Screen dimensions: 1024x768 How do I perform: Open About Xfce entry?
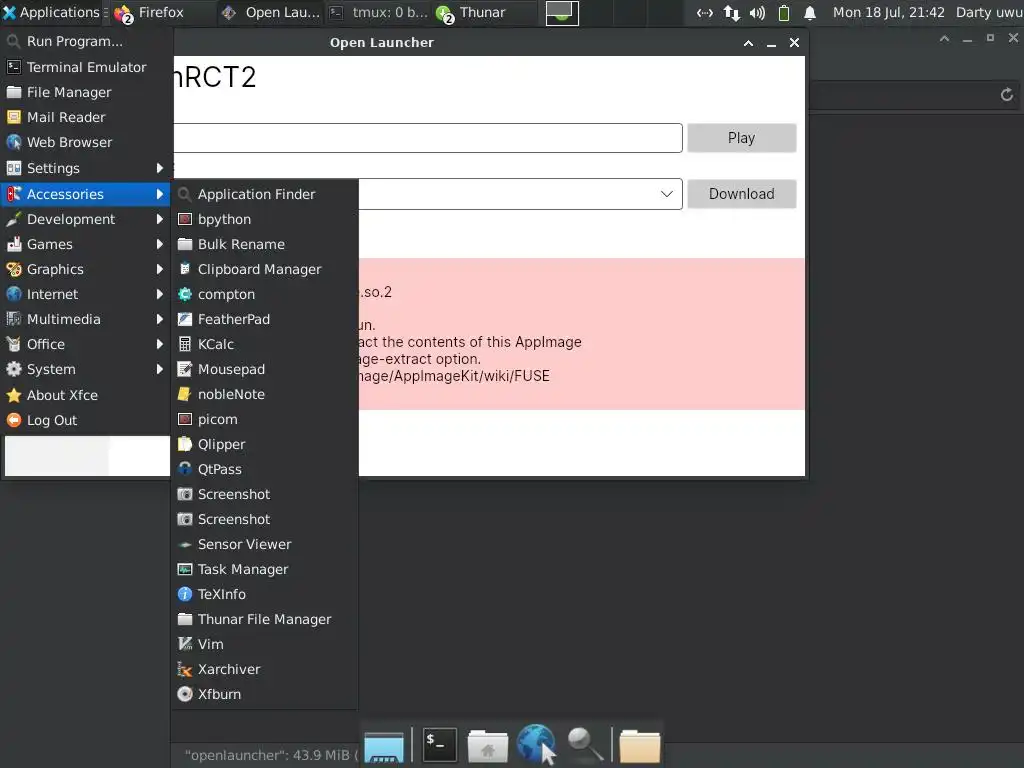click(86, 395)
